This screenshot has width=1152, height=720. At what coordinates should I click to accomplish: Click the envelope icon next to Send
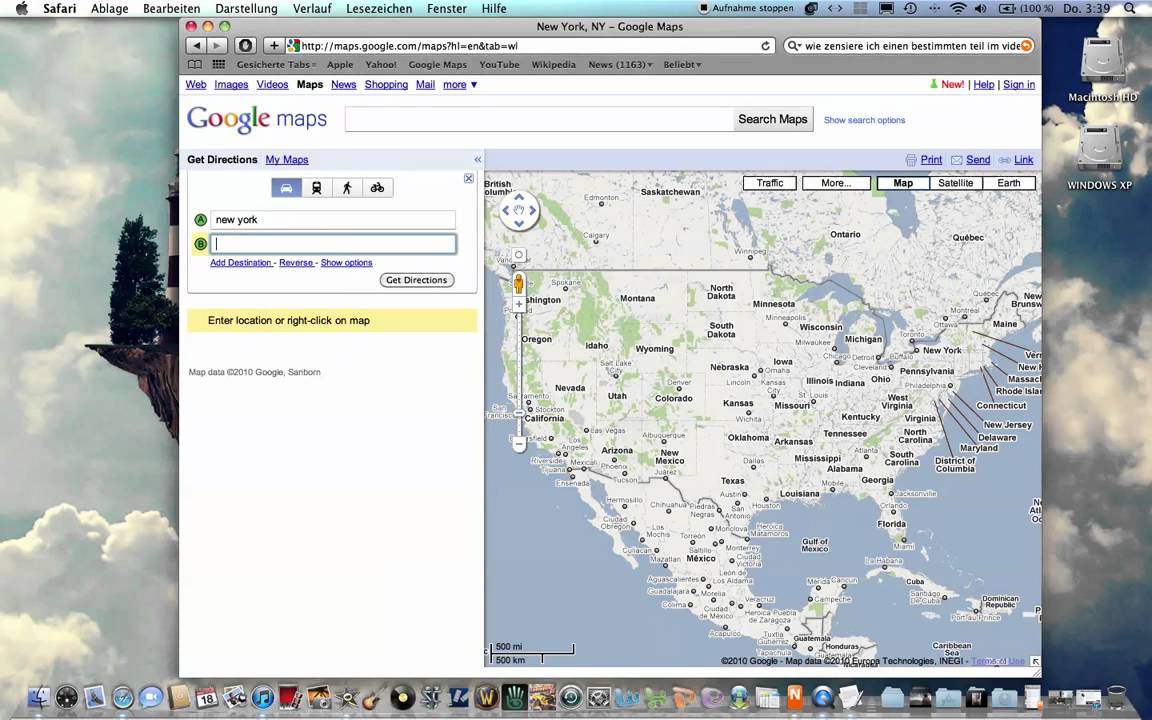[x=957, y=160]
